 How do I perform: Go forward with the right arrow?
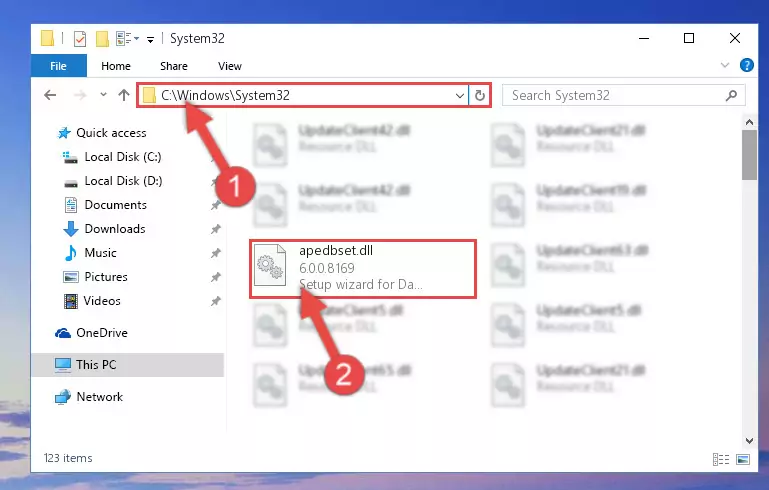point(79,95)
